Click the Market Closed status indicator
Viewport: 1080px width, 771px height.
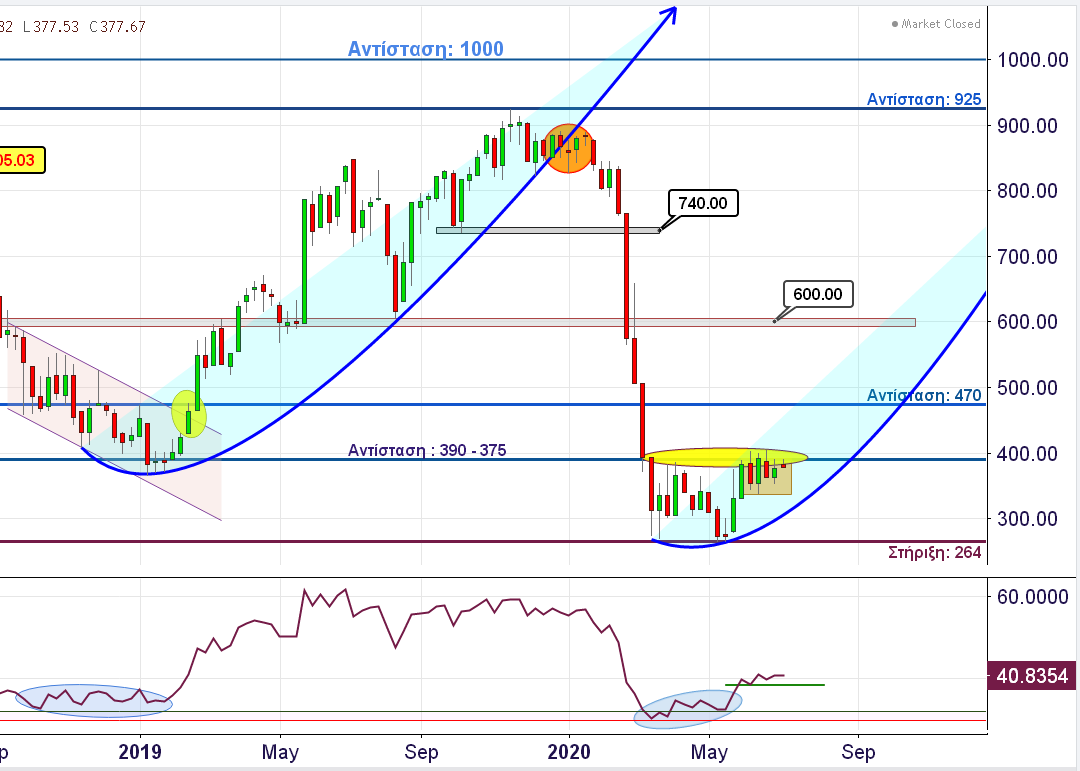tap(935, 24)
